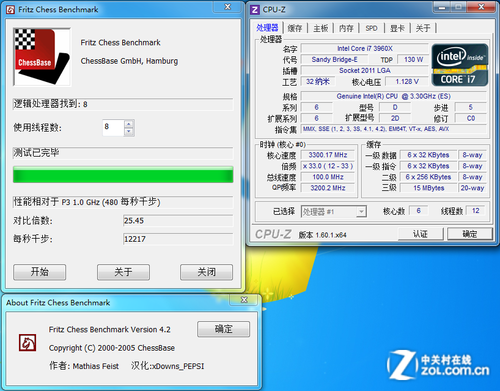This screenshot has width=500, height=391.
Task: Click the green benchmark progress bar
Action: (x=123, y=175)
